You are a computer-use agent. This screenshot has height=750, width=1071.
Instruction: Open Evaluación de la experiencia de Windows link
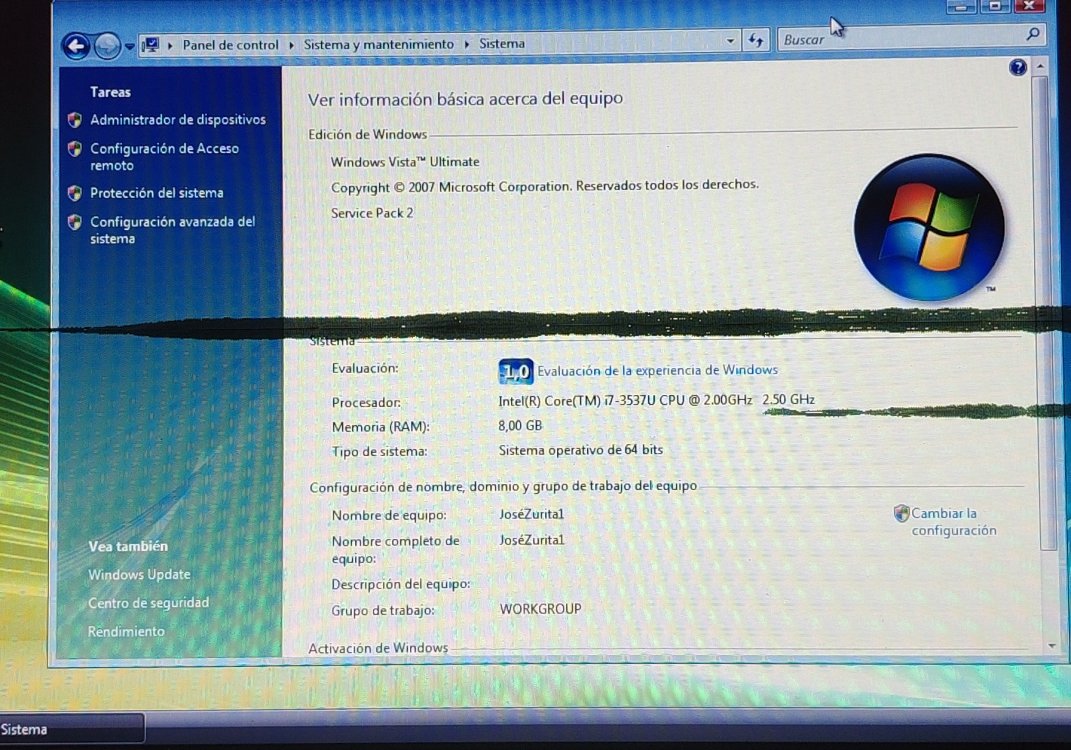tap(657, 370)
